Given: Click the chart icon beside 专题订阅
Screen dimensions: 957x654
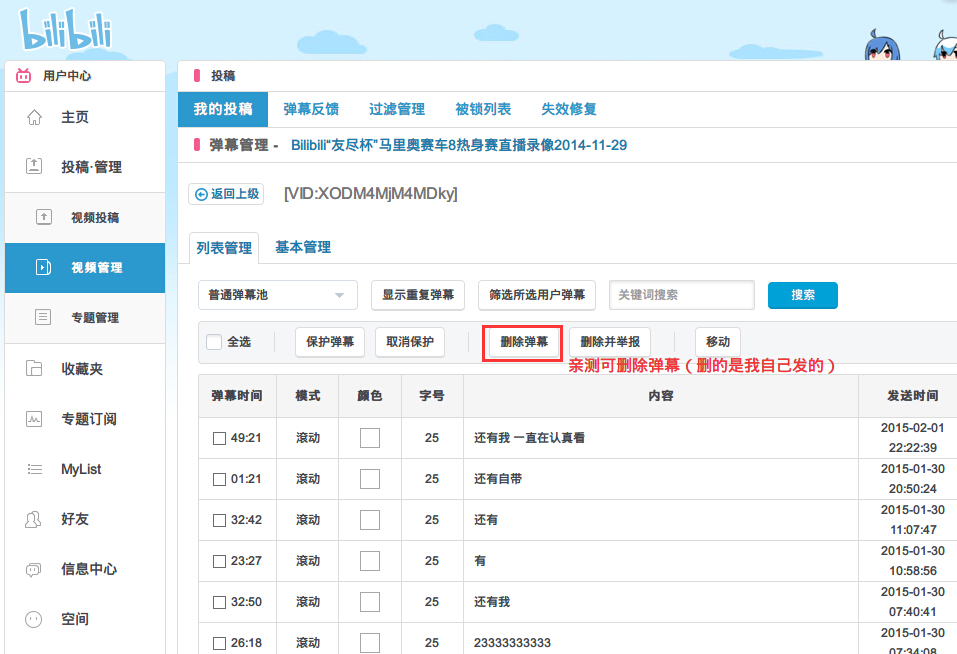Looking at the screenshot, I should pyautogui.click(x=34, y=419).
